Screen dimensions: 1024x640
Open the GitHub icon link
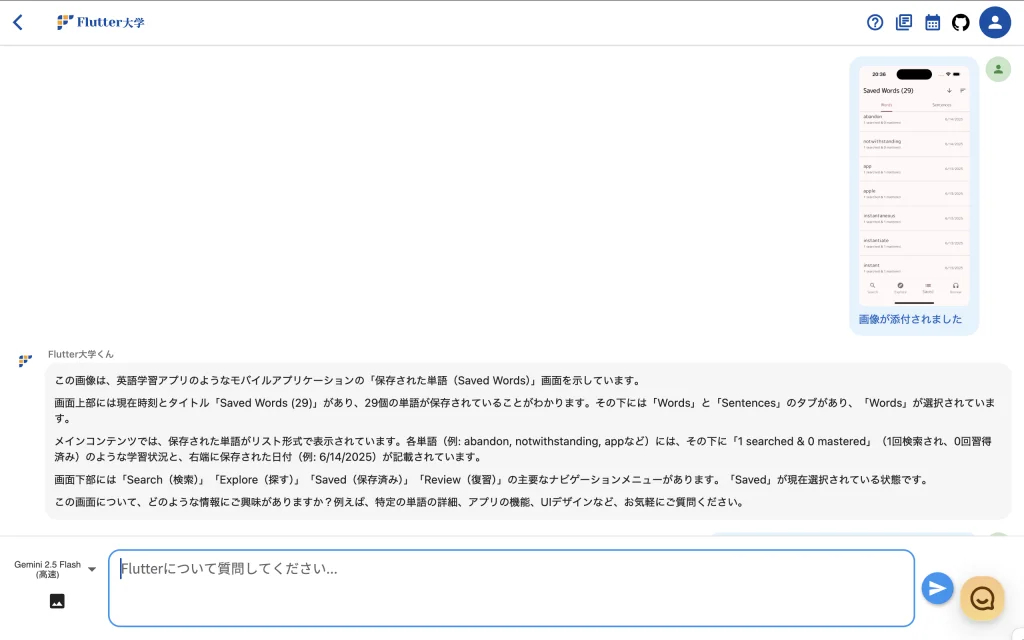click(961, 22)
